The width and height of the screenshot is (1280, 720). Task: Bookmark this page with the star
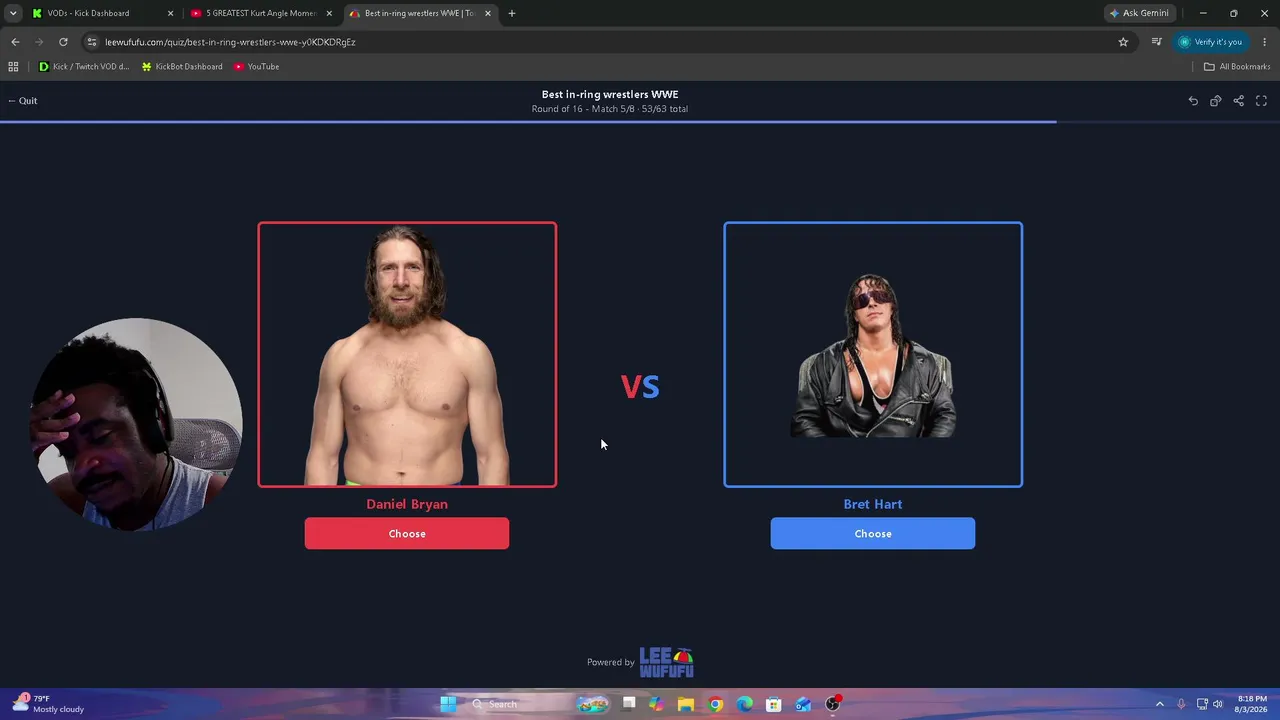coord(1123,42)
